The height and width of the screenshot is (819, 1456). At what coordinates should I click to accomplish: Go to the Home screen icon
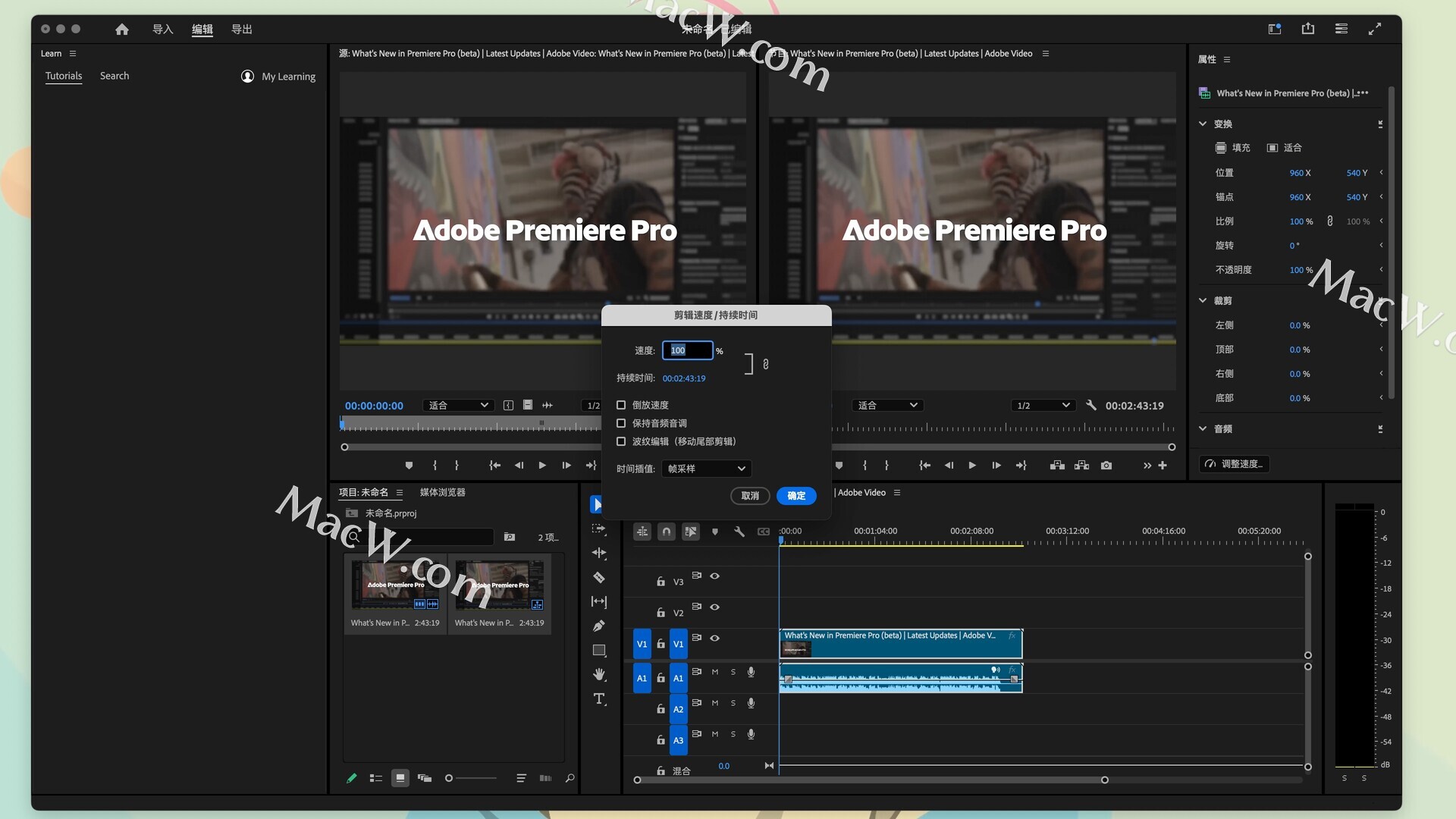121,29
